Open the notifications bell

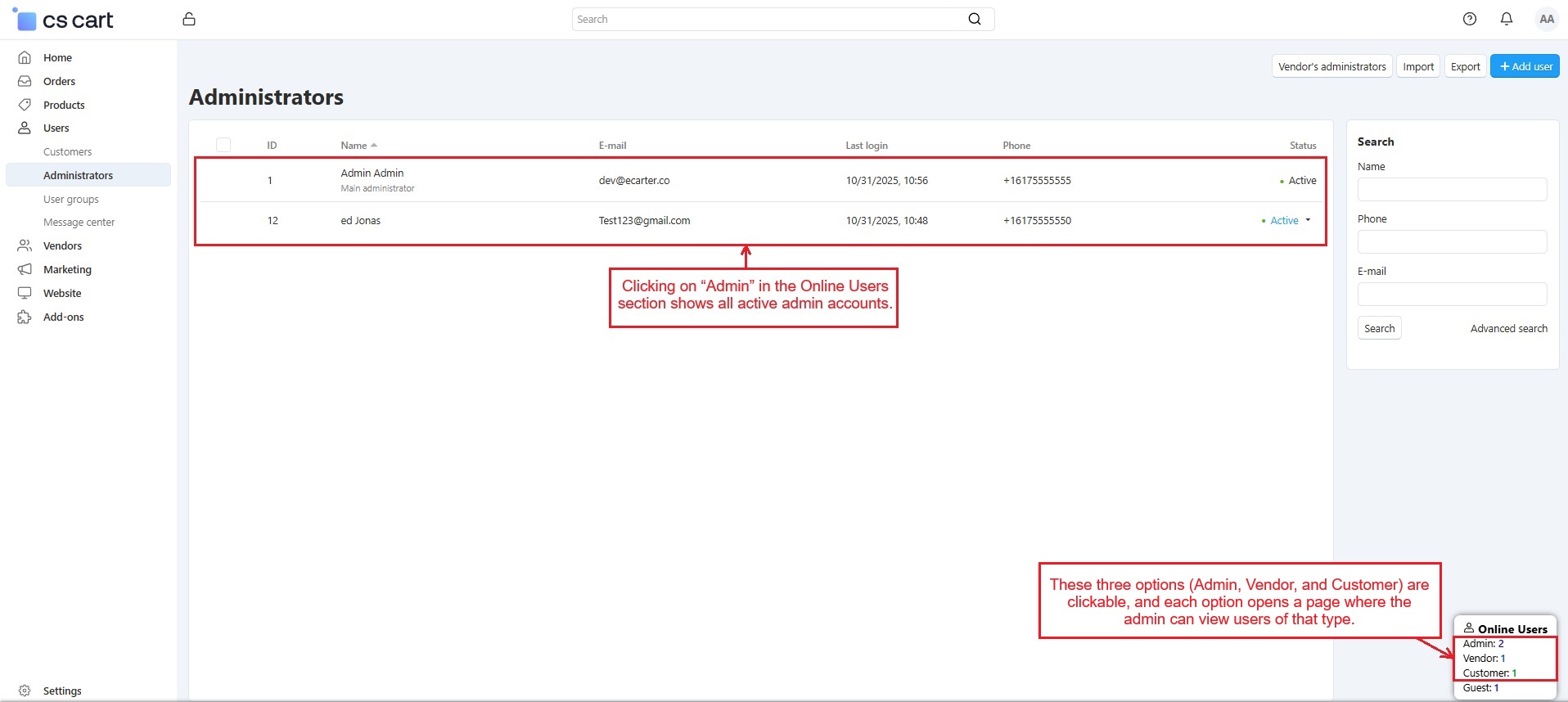point(1506,19)
